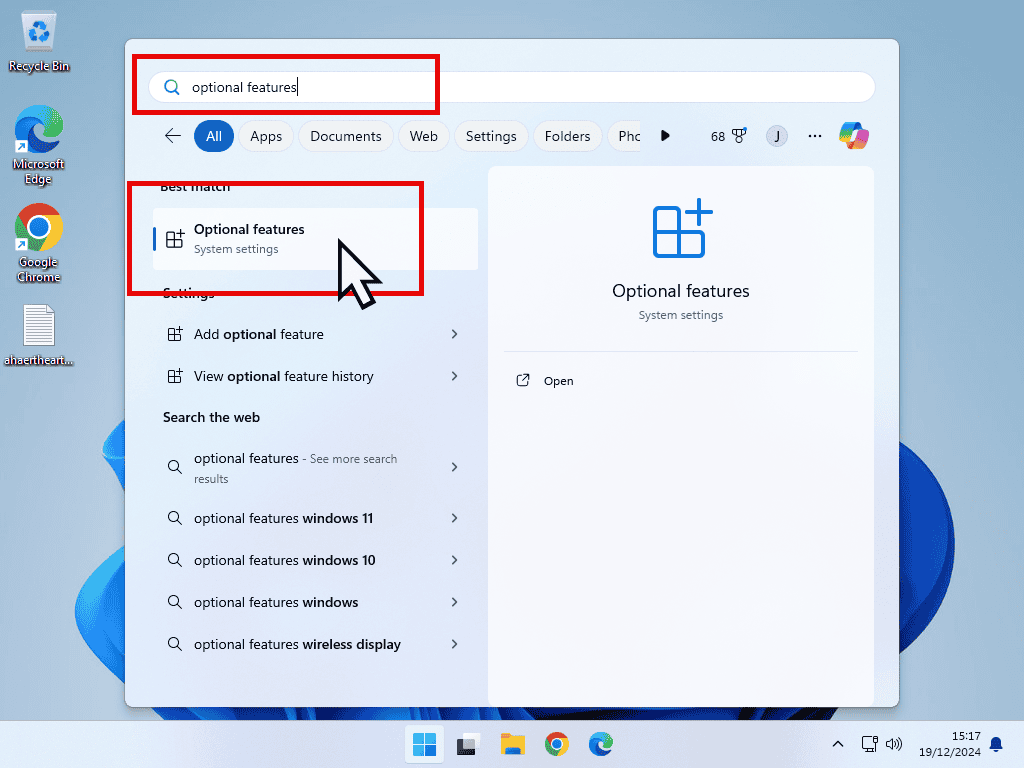Click the icon beside View optional feature history

175,376
